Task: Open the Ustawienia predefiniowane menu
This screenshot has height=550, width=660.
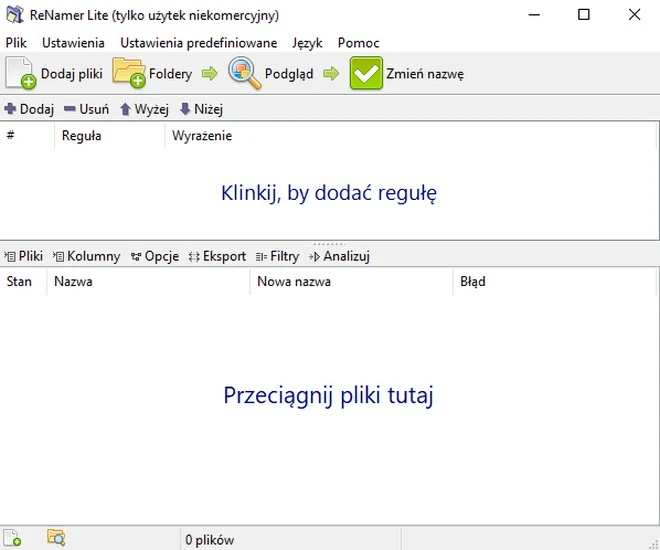Action: click(198, 43)
